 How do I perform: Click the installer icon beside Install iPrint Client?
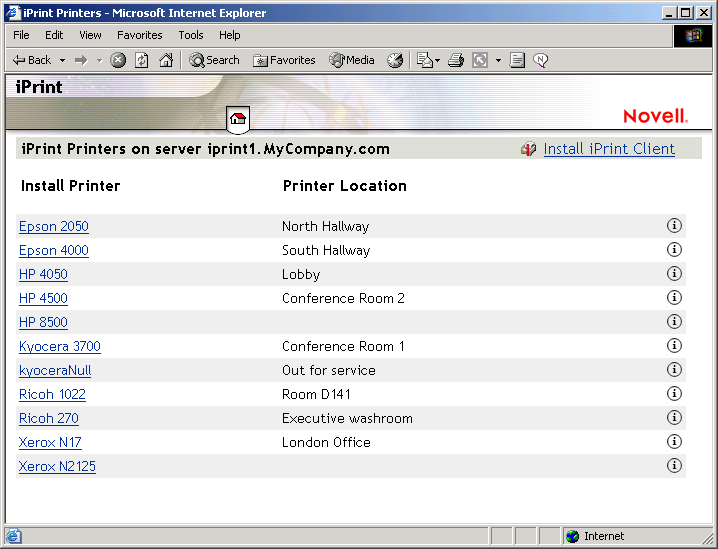click(x=528, y=149)
